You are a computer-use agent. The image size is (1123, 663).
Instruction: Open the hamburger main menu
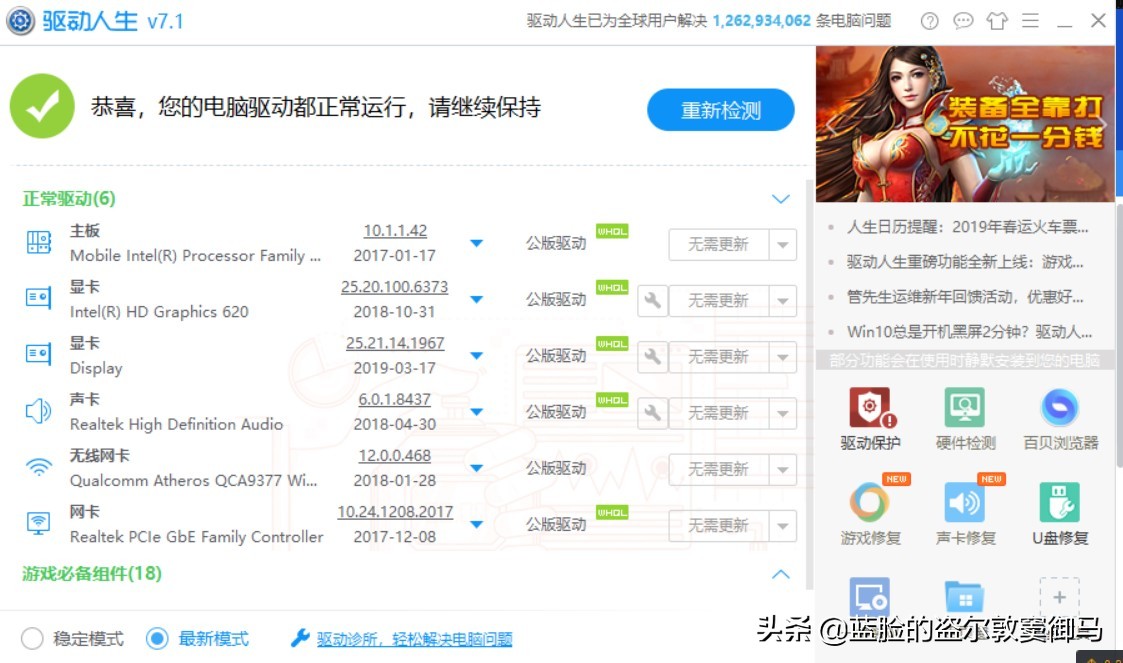tap(1030, 20)
